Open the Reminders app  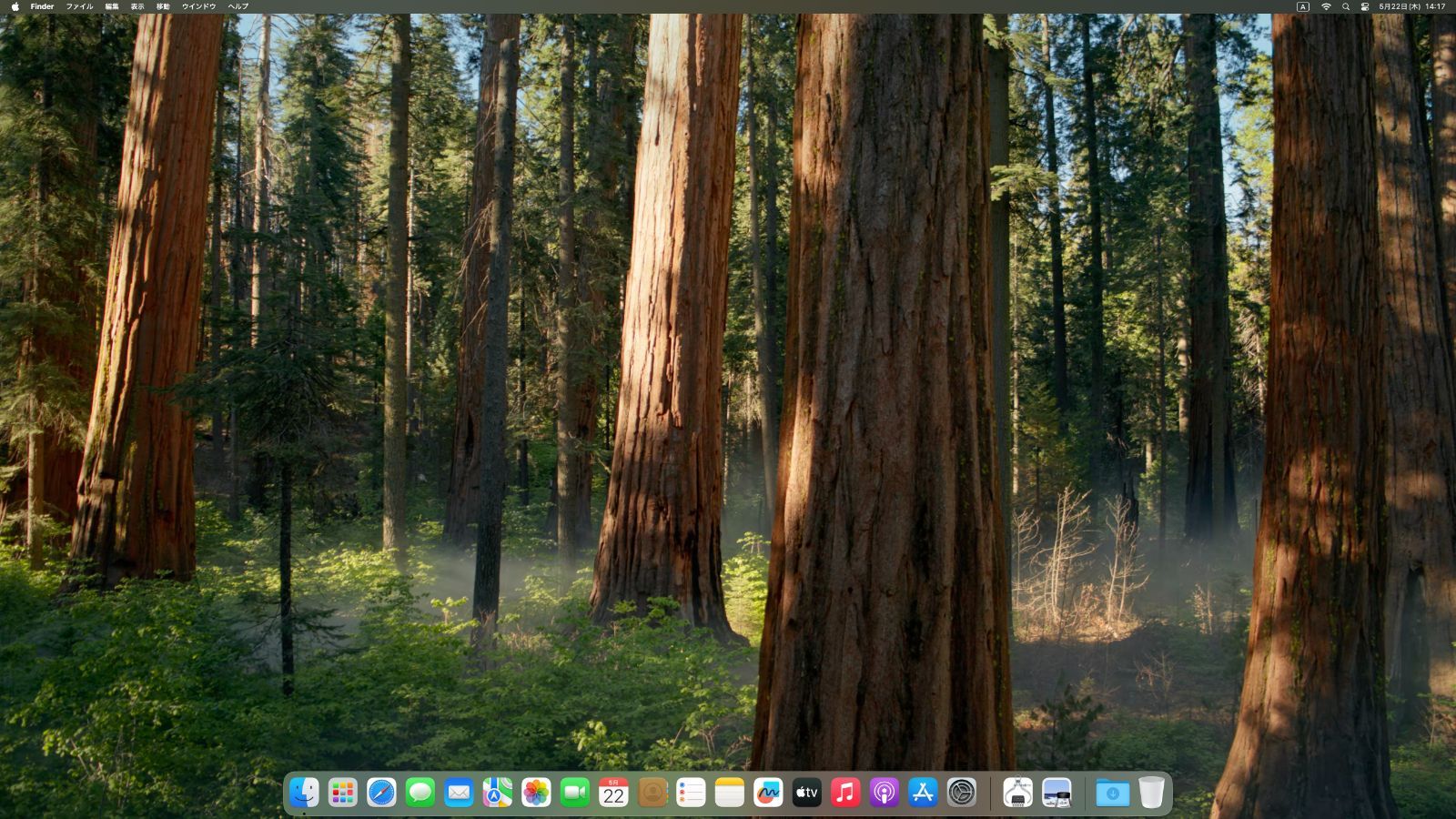point(691,793)
